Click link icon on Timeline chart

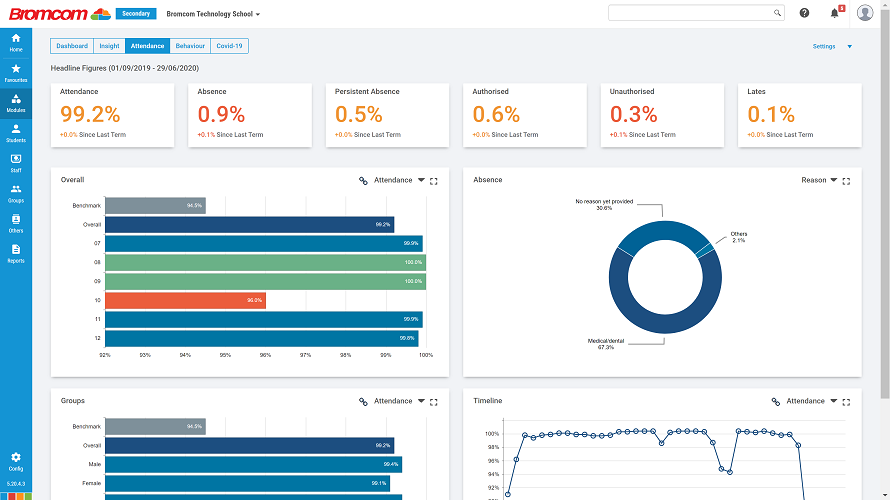pyautogui.click(x=776, y=401)
